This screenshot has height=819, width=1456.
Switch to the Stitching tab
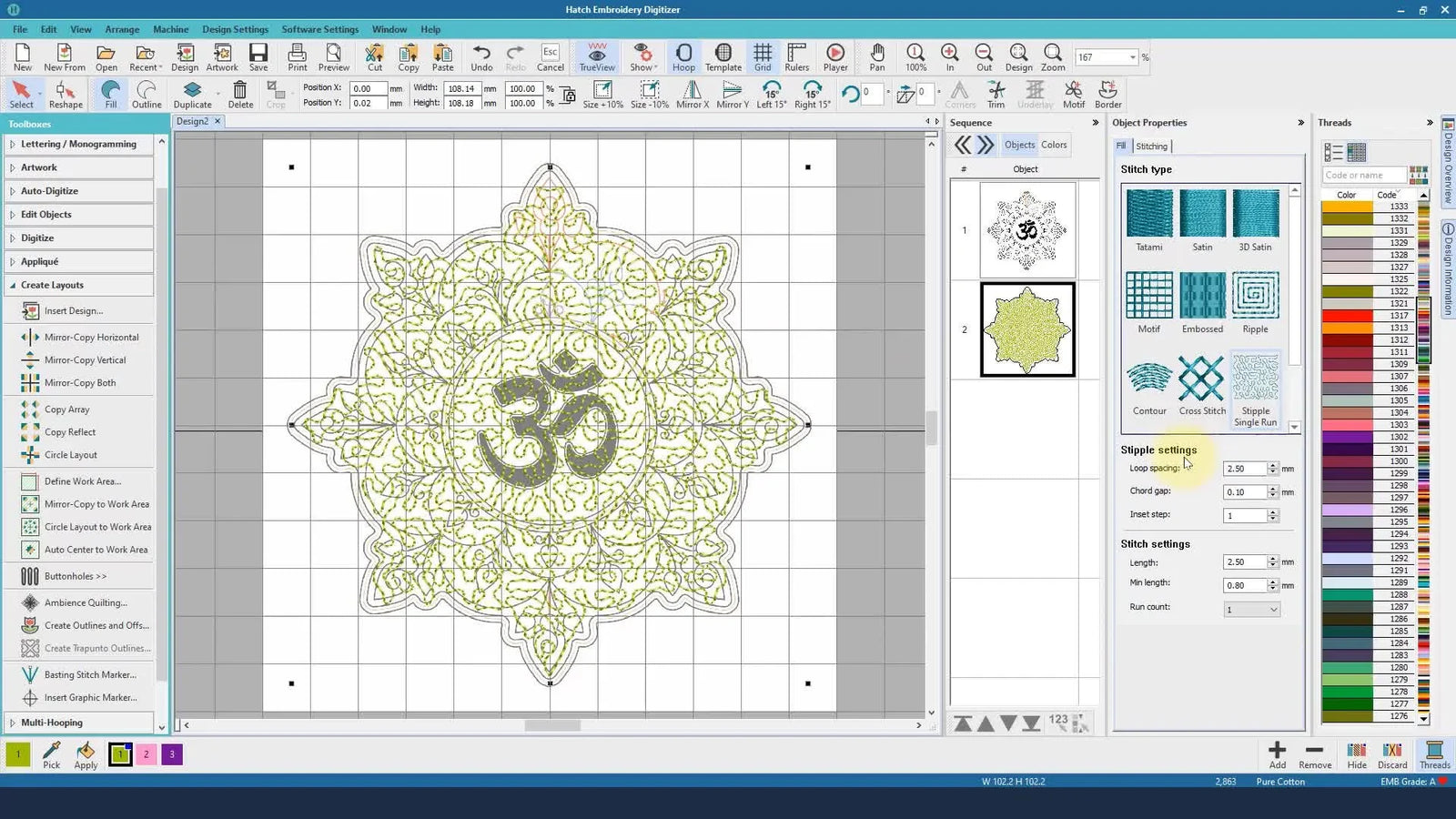pos(1151,146)
